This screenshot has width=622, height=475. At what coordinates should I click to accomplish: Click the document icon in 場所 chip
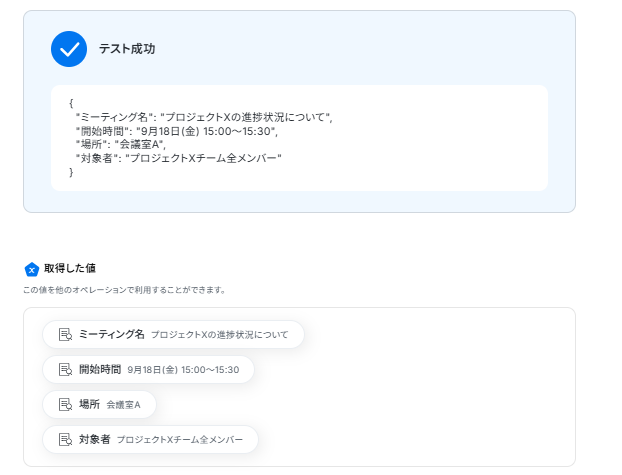(65, 404)
